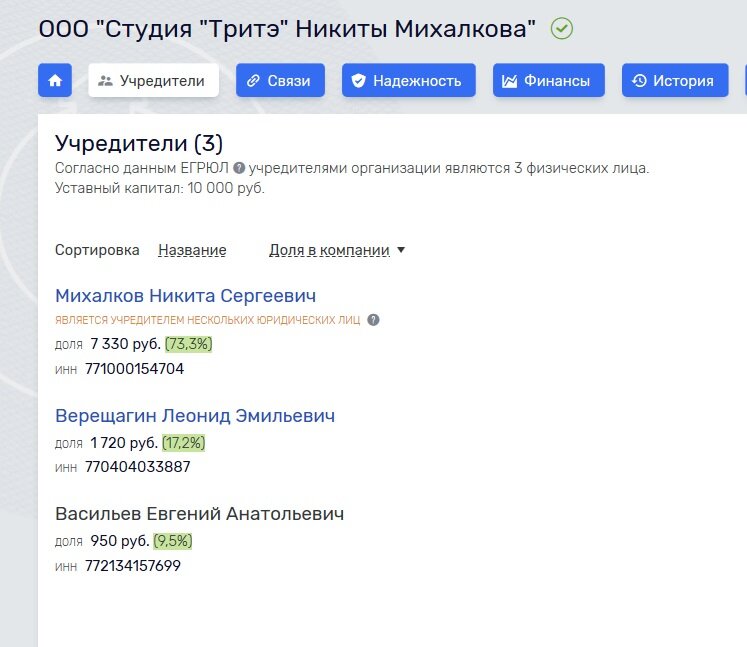The image size is (747, 647).
Task: Open the Финансы tab
Action: coord(548,80)
